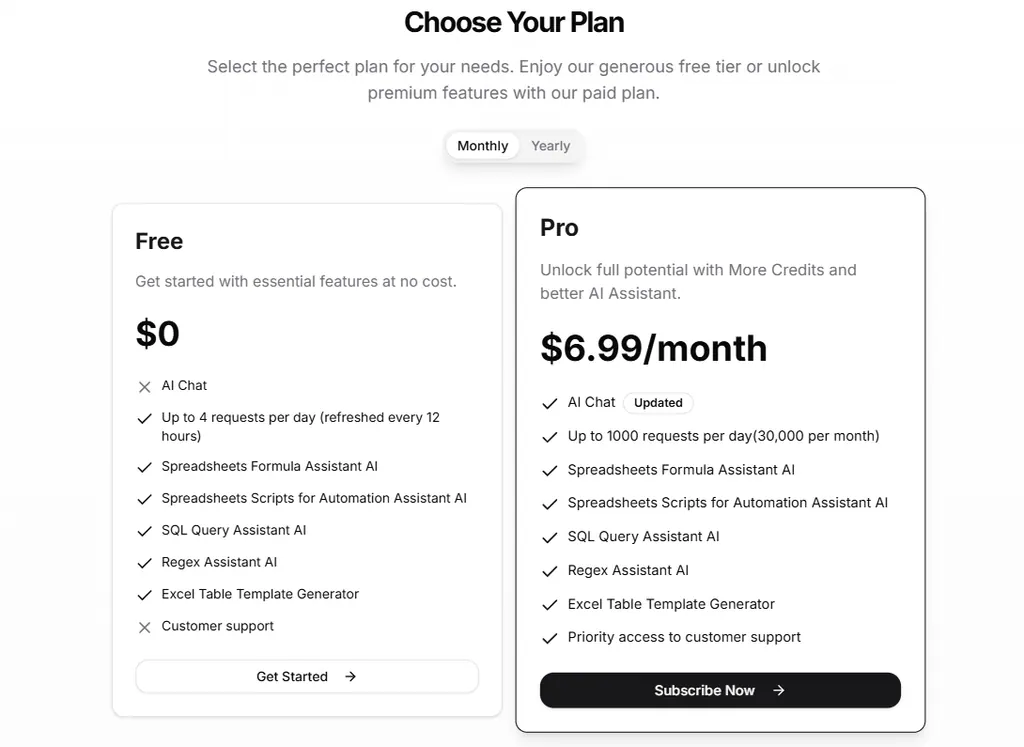
Task: Click checkmark beside Up to 1000 requests per day
Action: (x=549, y=437)
